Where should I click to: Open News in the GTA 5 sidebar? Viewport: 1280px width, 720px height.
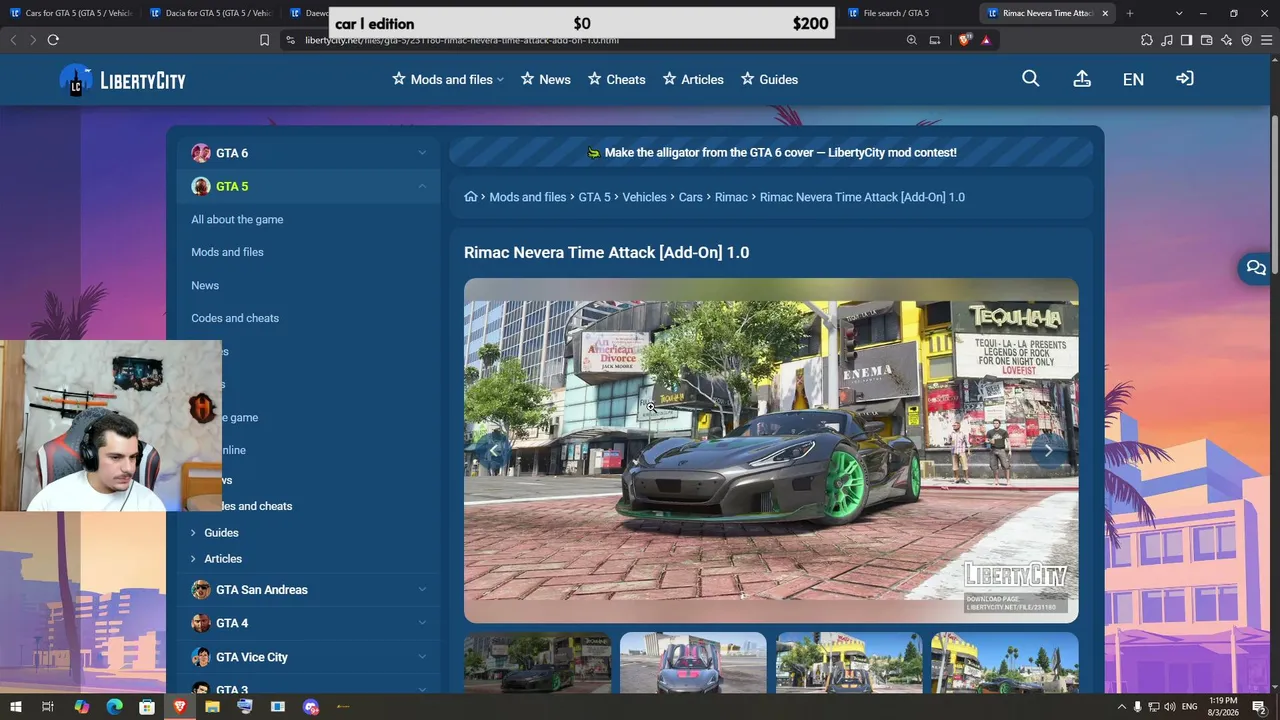[205, 285]
